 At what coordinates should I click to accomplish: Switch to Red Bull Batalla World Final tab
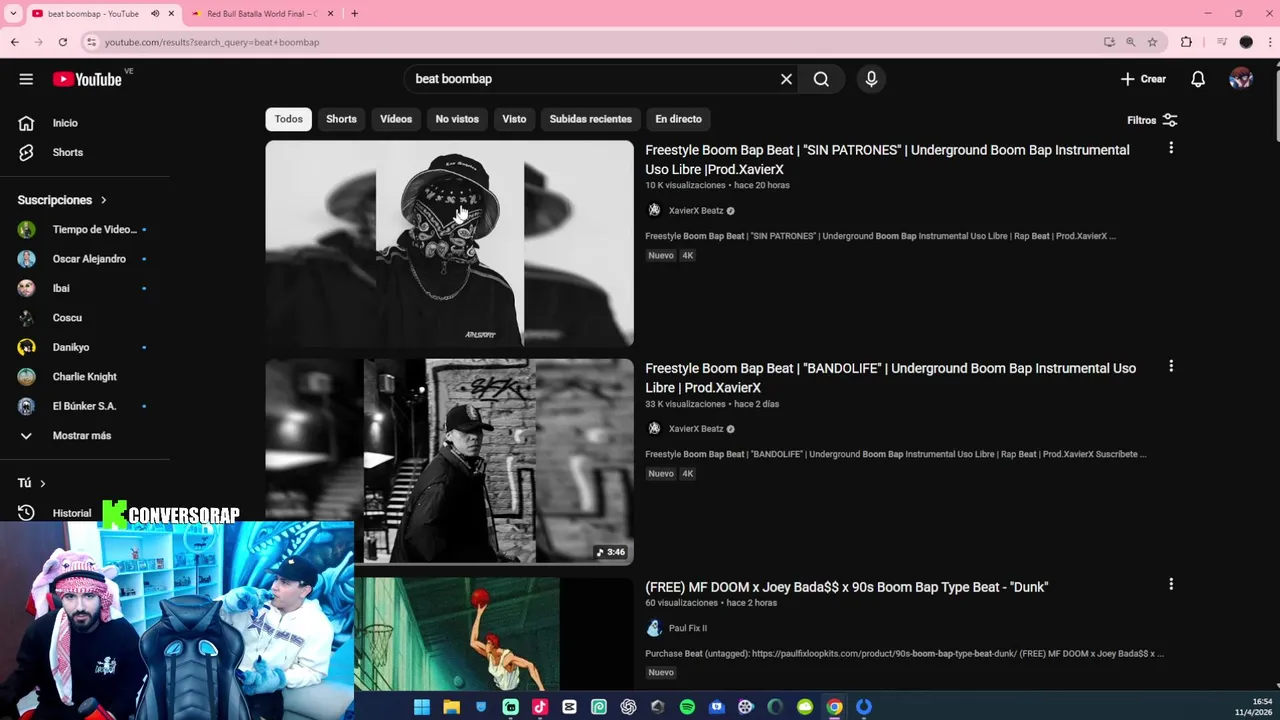[262, 14]
